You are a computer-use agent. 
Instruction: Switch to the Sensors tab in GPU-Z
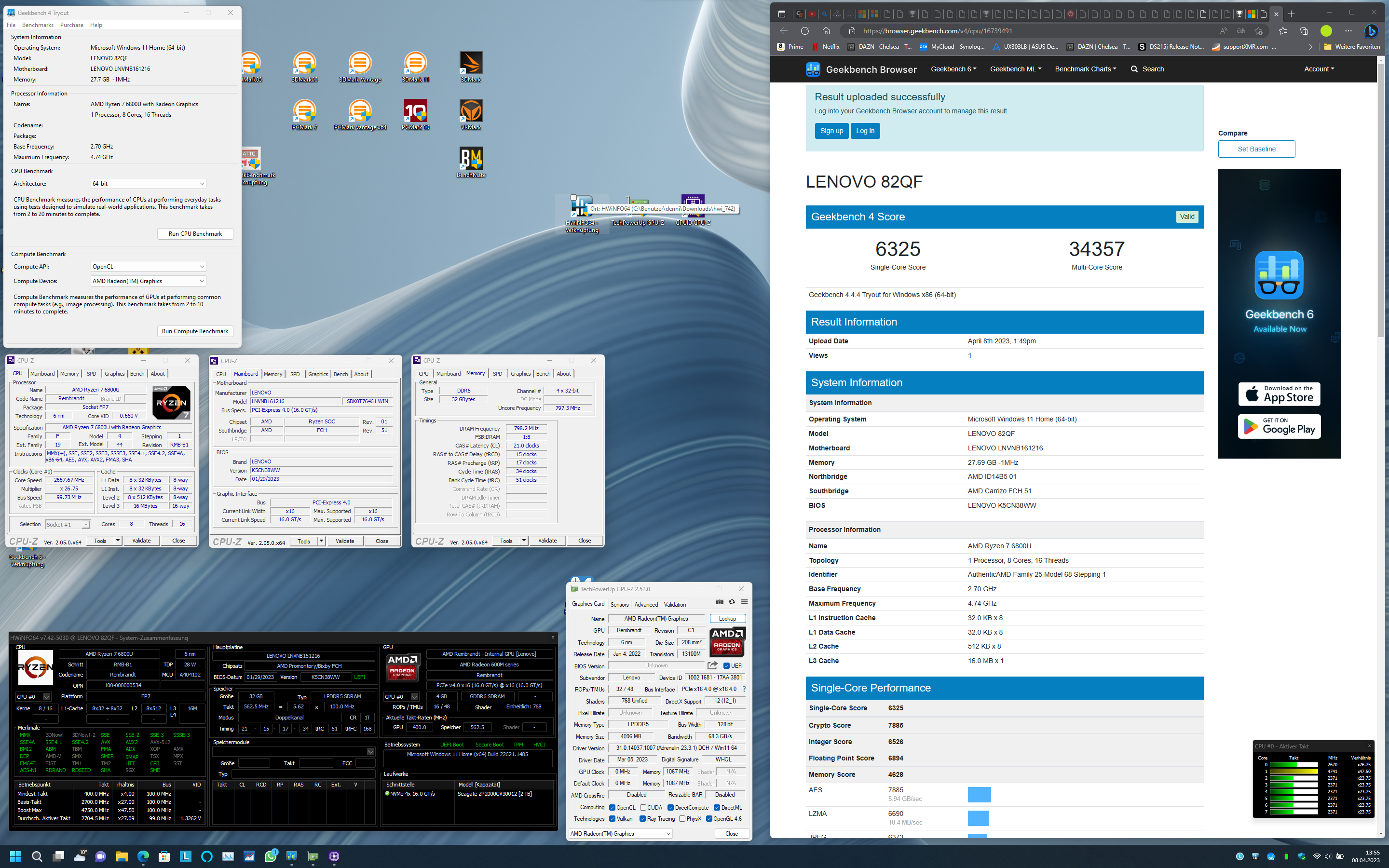(x=619, y=605)
